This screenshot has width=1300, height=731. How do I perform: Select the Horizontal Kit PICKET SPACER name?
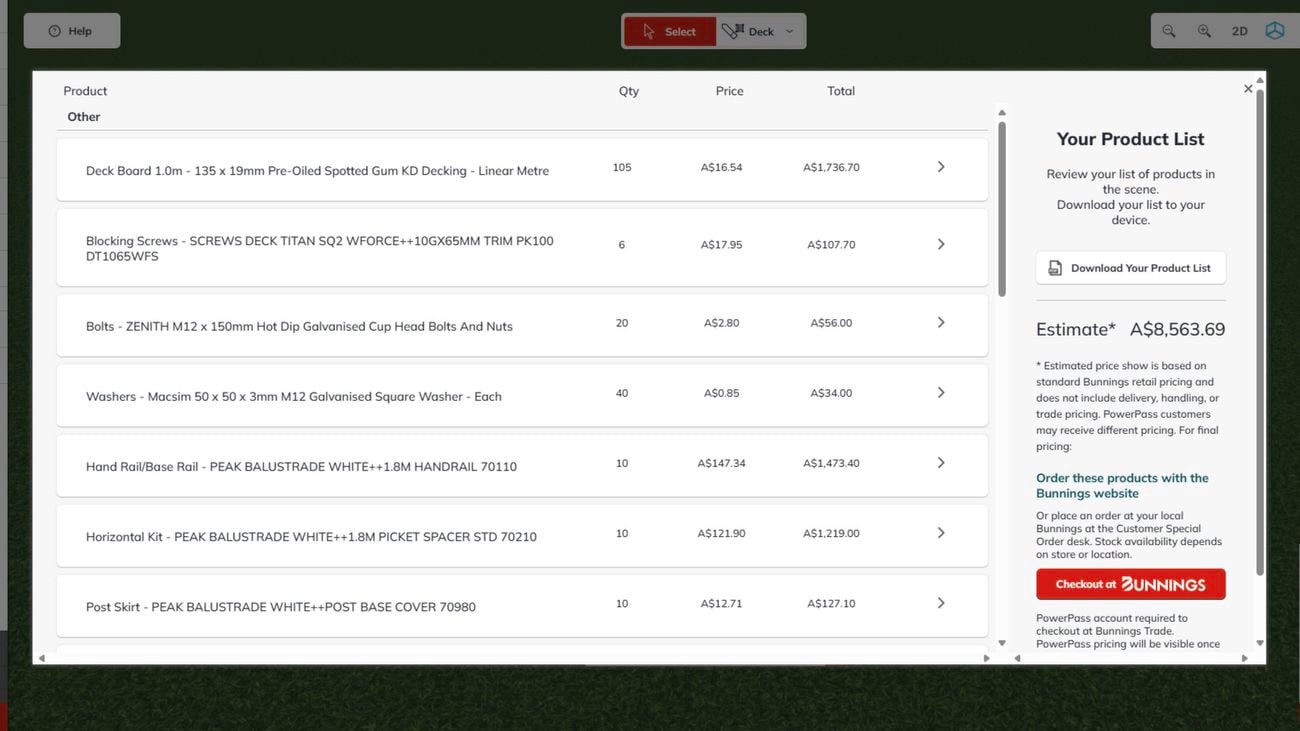311,537
